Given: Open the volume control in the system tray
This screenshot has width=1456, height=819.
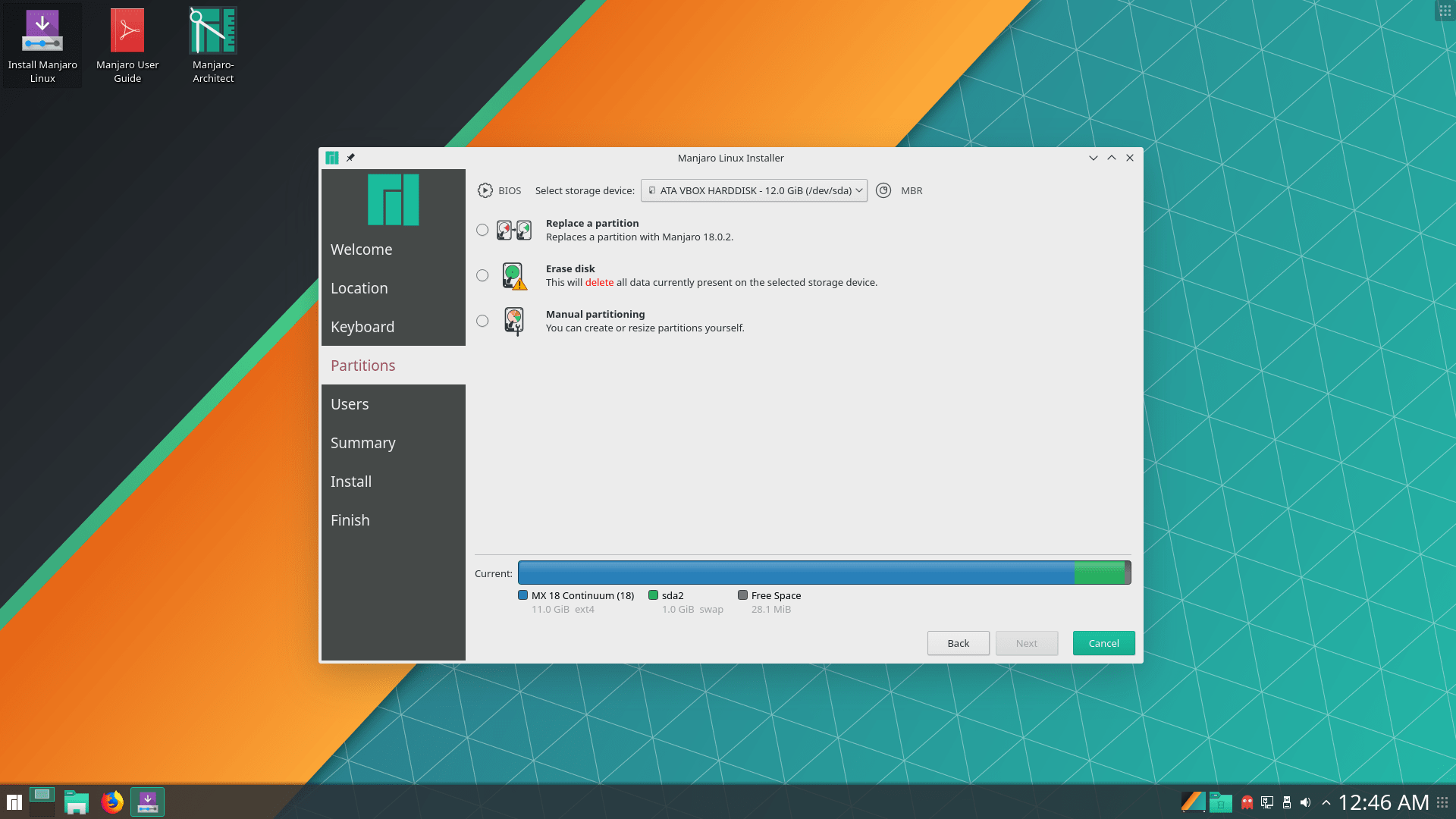Looking at the screenshot, I should tap(1305, 802).
